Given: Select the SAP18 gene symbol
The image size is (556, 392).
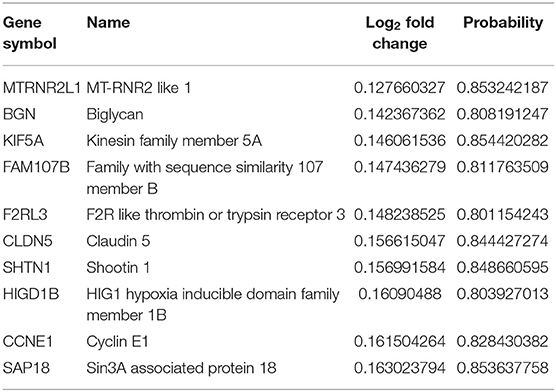Looking at the screenshot, I should [26, 368].
